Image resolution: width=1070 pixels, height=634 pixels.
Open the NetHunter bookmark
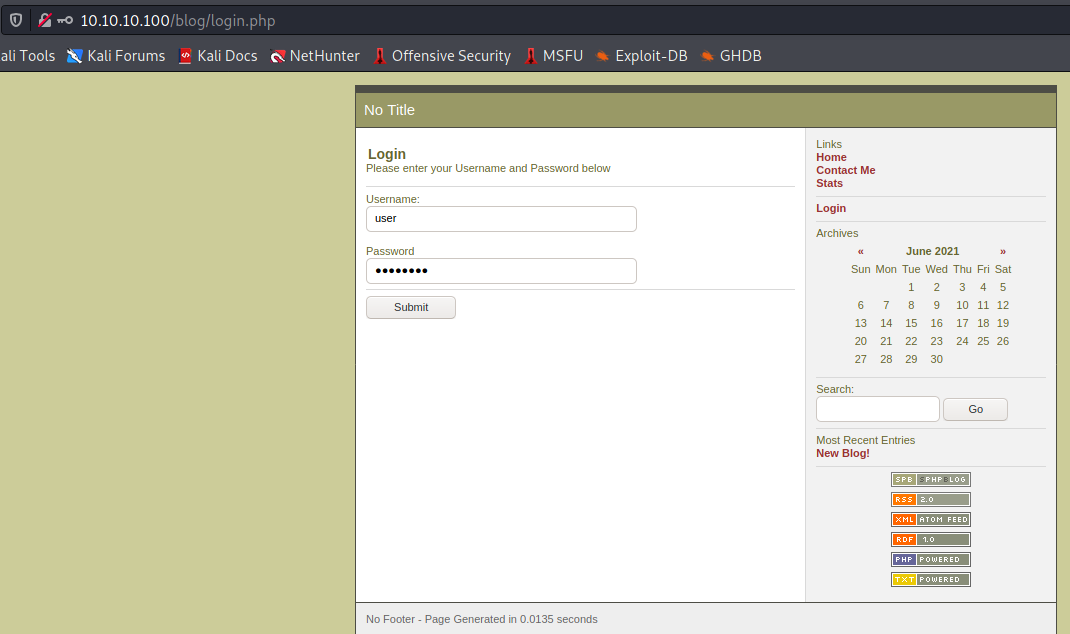(x=314, y=56)
